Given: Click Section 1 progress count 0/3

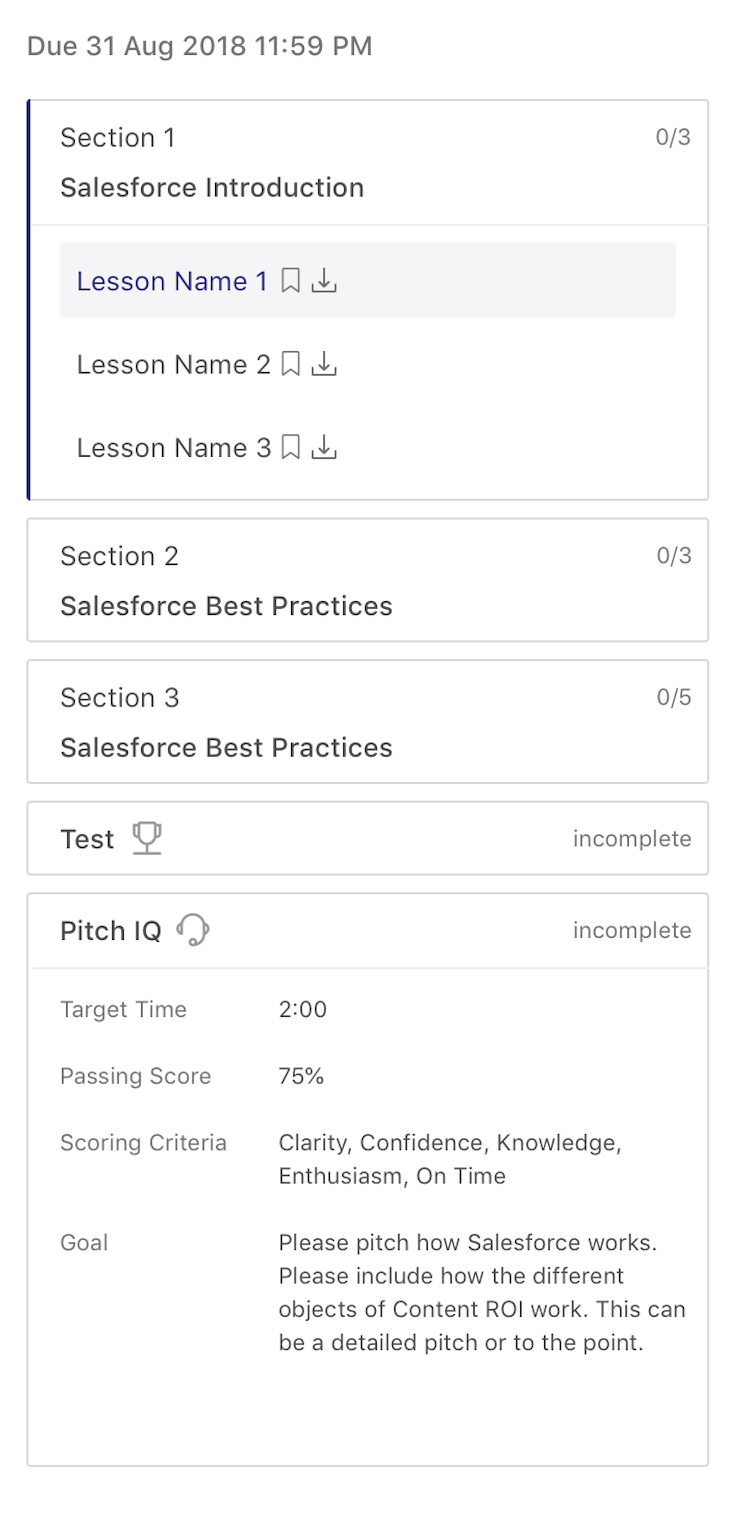Looking at the screenshot, I should click(x=673, y=137).
